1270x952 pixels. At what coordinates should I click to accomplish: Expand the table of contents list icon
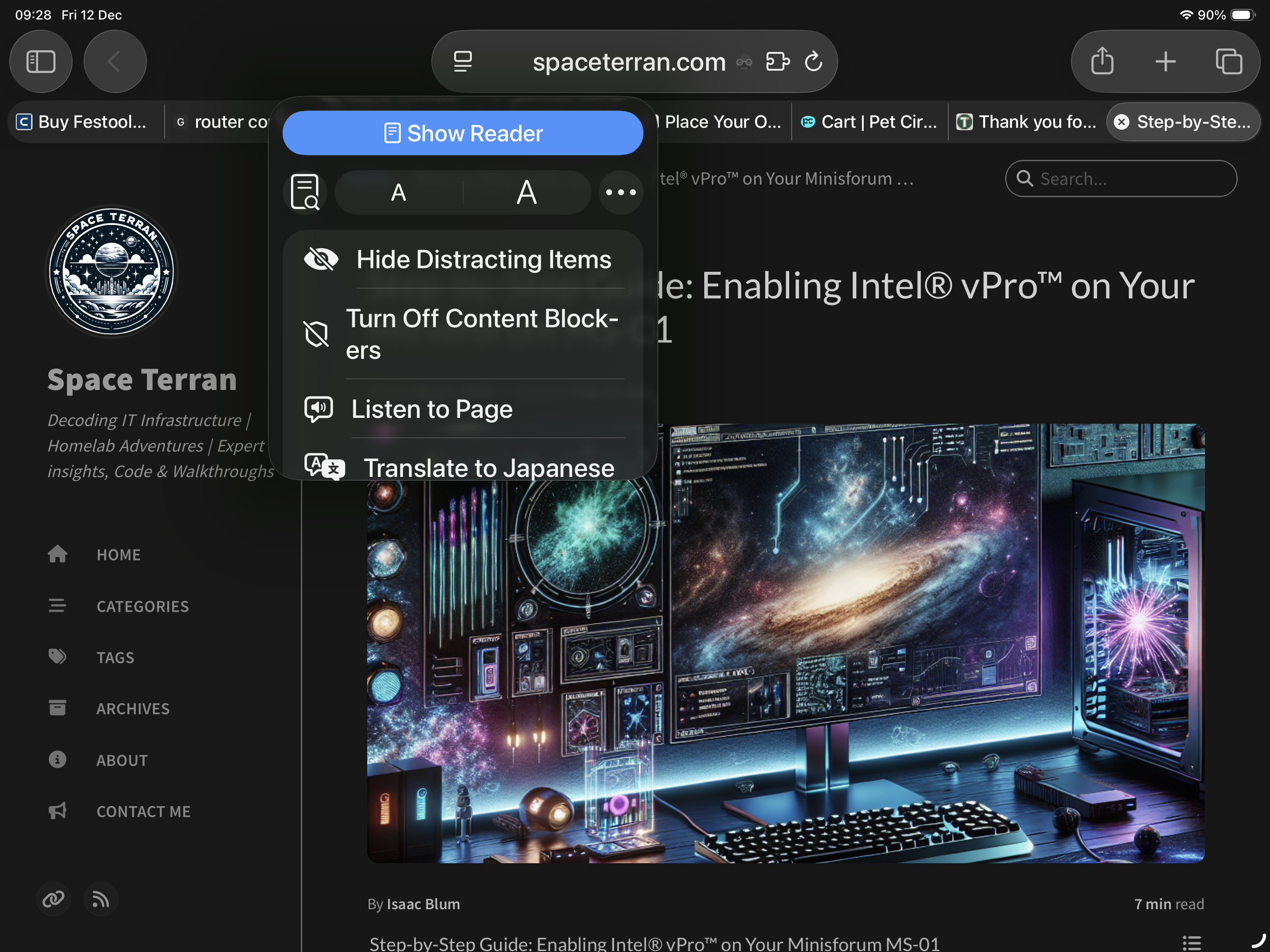pyautogui.click(x=1191, y=942)
